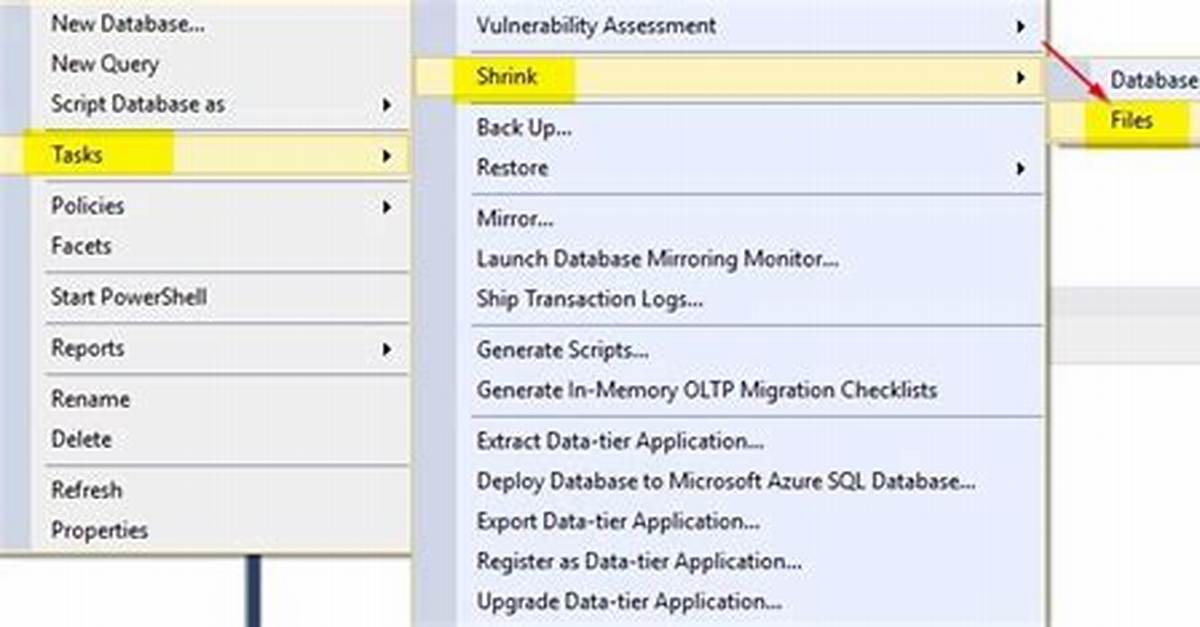Select Generate Scripts... task
This screenshot has width=1200, height=627.
(563, 350)
